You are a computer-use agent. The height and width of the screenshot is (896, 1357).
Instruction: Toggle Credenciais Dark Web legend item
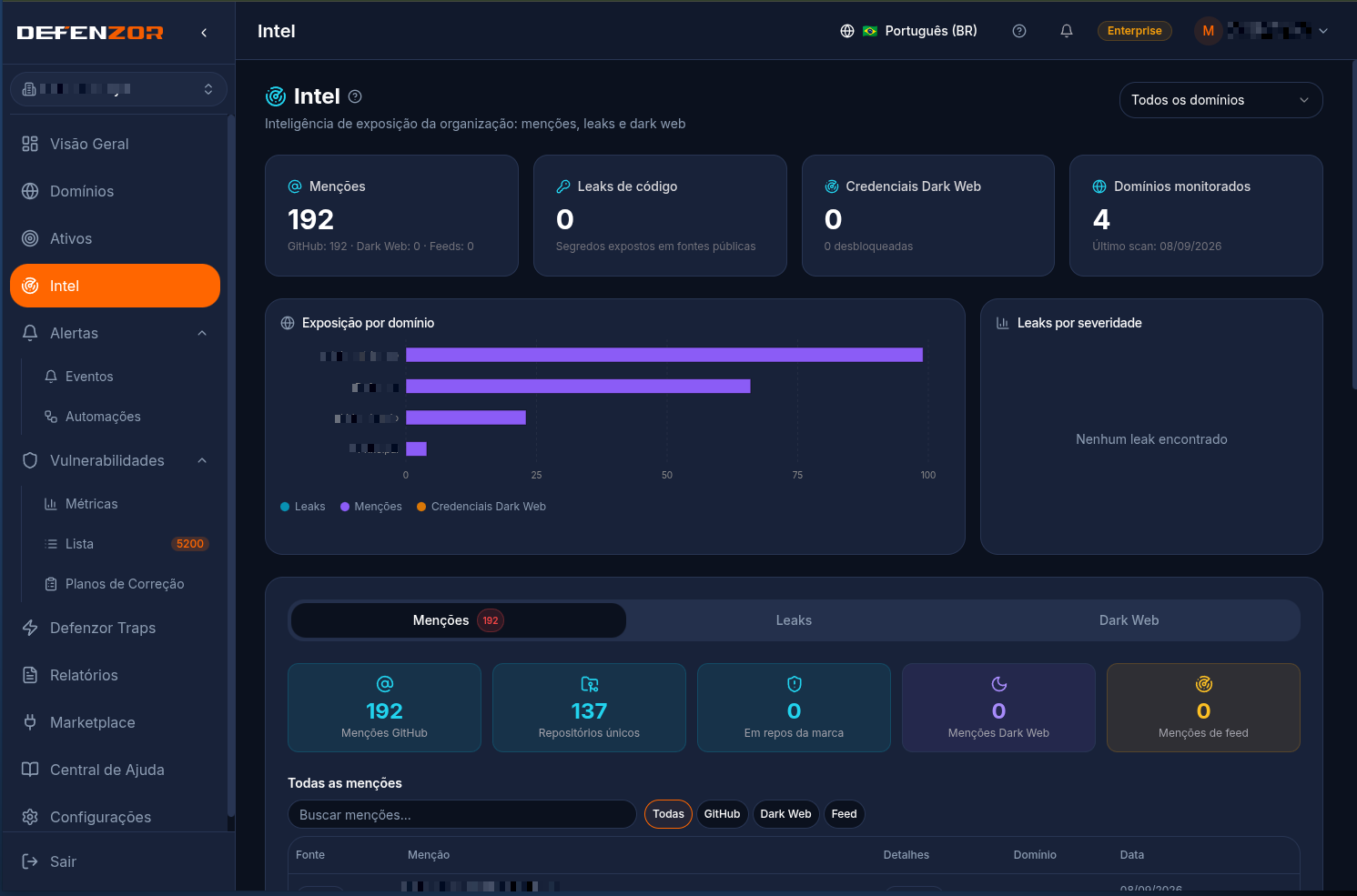[x=481, y=507]
